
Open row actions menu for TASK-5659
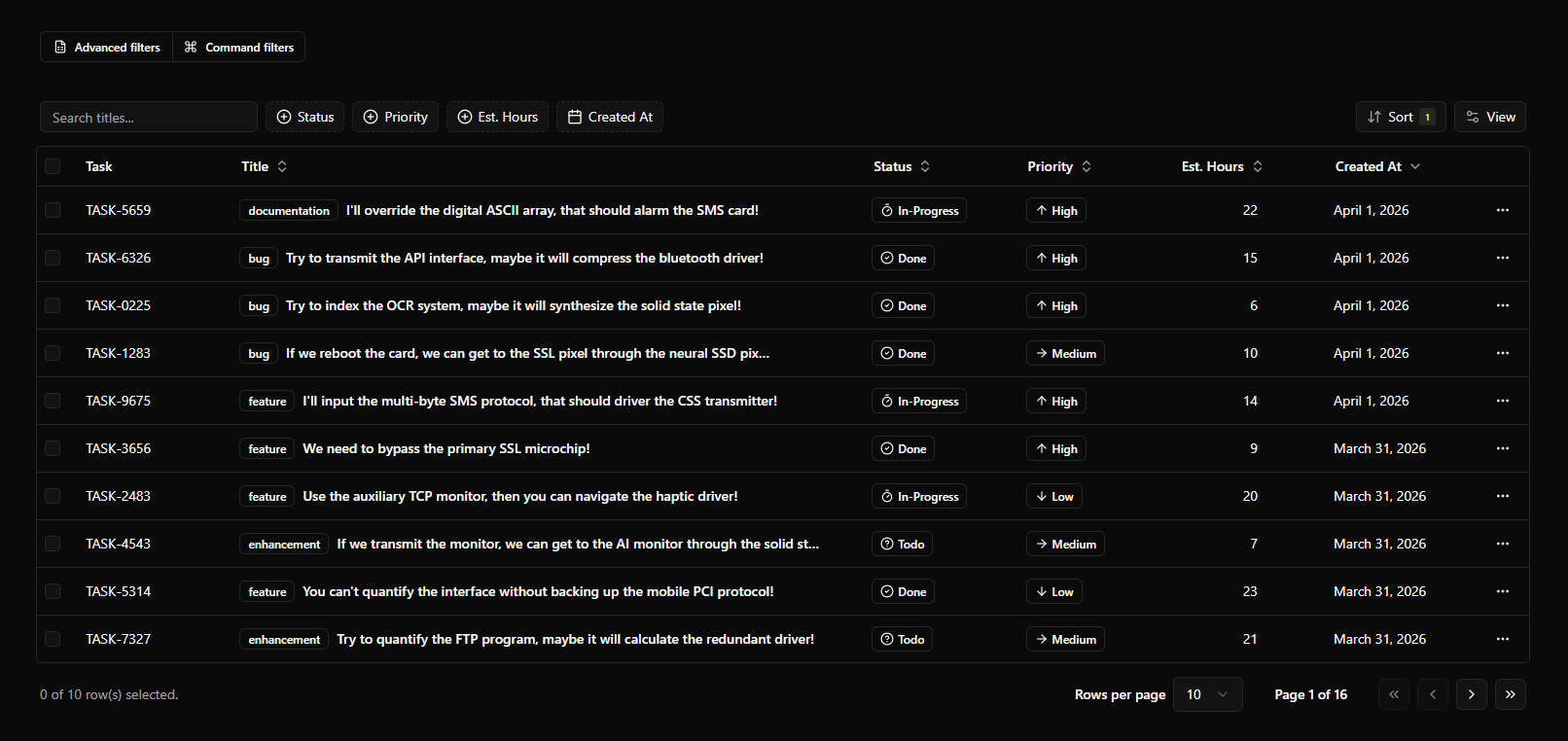point(1502,210)
